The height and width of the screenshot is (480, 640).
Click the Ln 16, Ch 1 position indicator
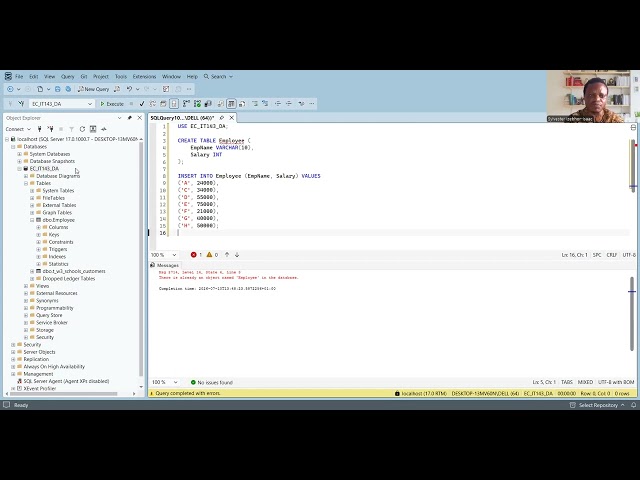click(x=574, y=255)
